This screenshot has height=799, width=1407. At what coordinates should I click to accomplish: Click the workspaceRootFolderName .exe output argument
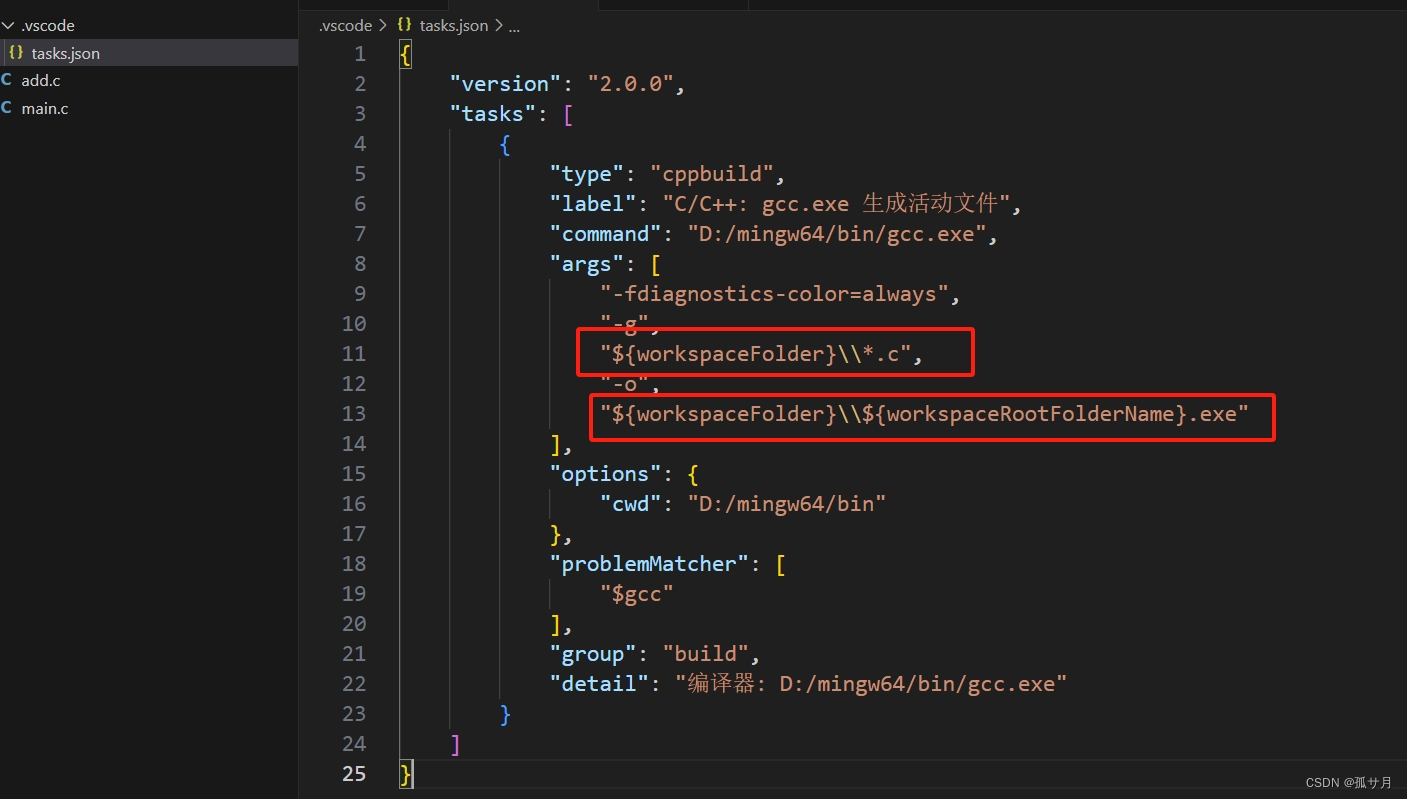click(x=924, y=414)
